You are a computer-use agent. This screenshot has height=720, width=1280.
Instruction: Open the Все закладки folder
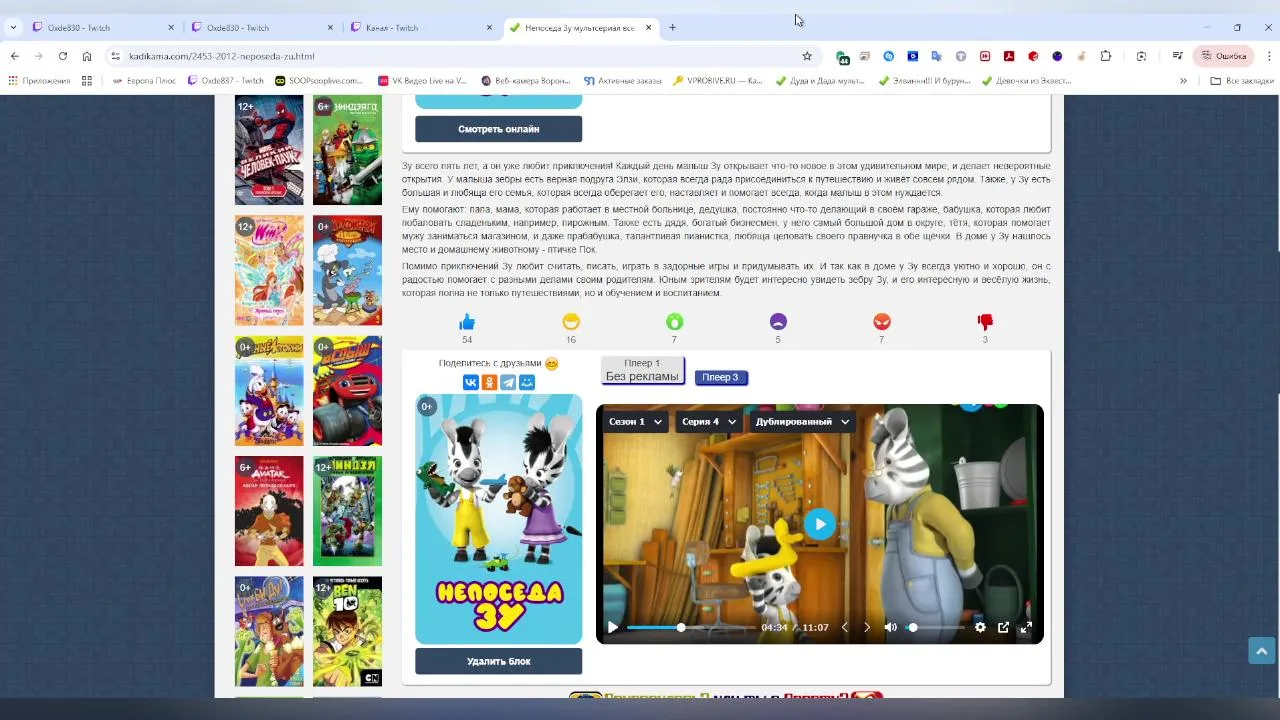click(1242, 81)
